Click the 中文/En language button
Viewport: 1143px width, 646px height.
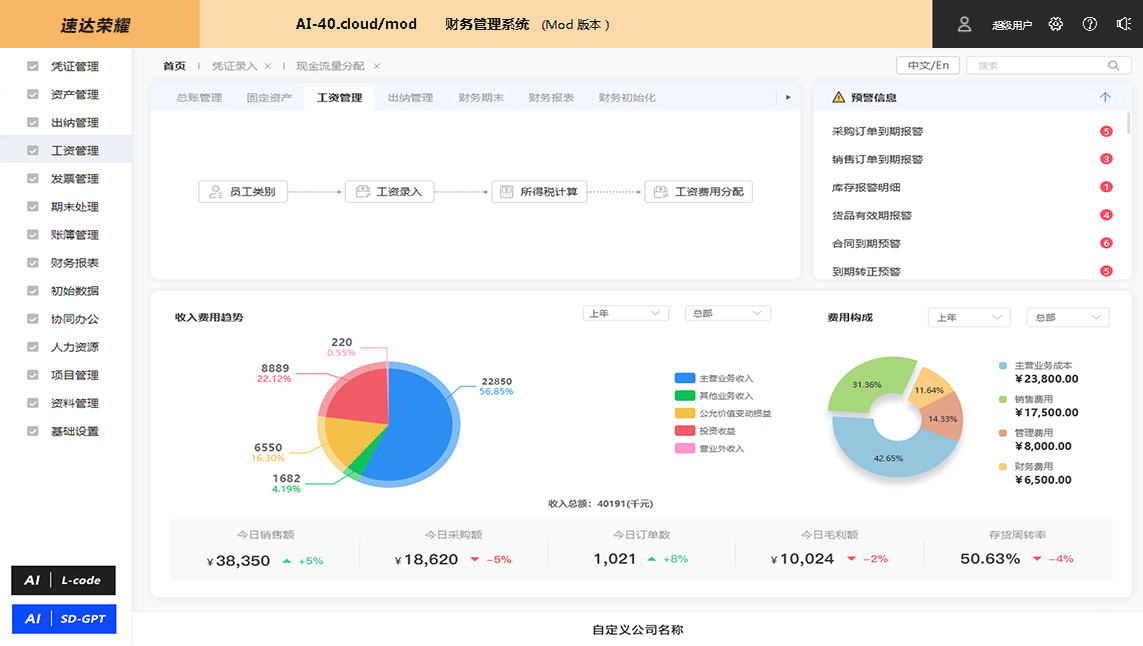(x=928, y=66)
